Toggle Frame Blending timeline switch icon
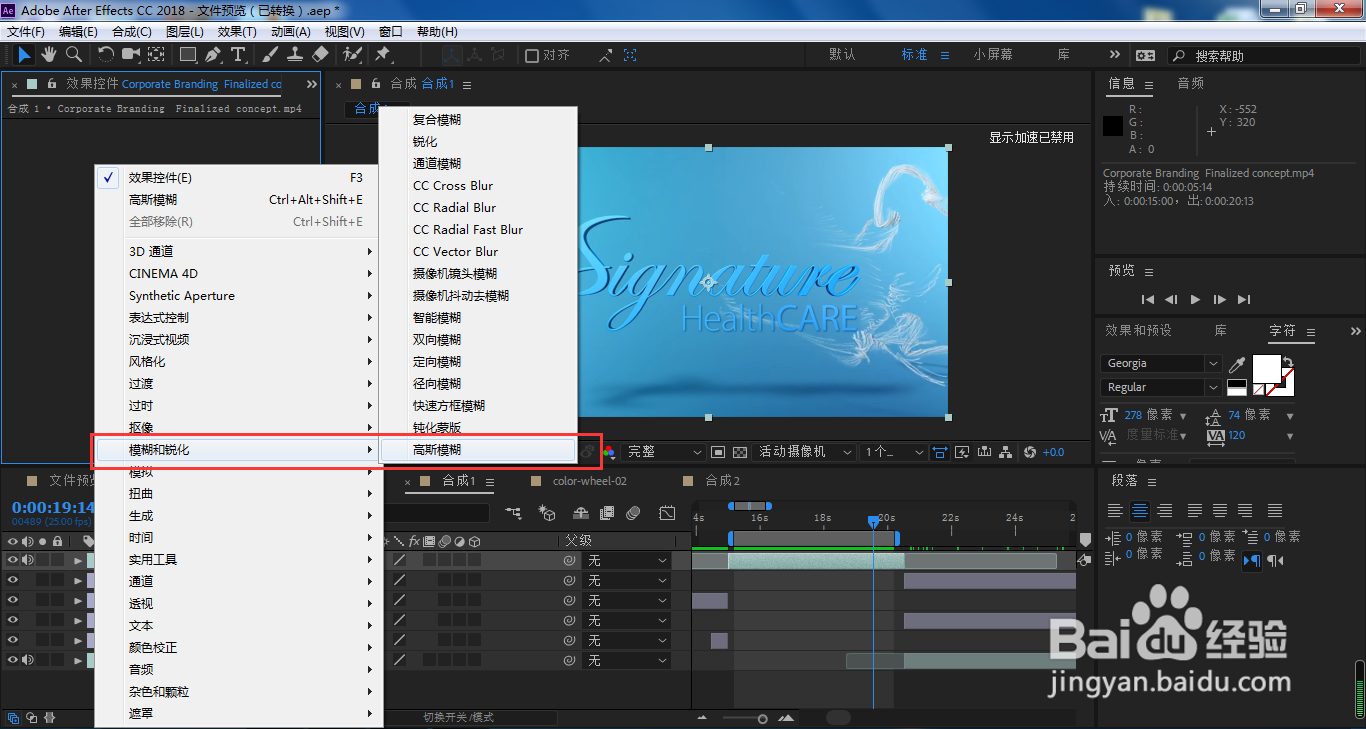 point(606,513)
